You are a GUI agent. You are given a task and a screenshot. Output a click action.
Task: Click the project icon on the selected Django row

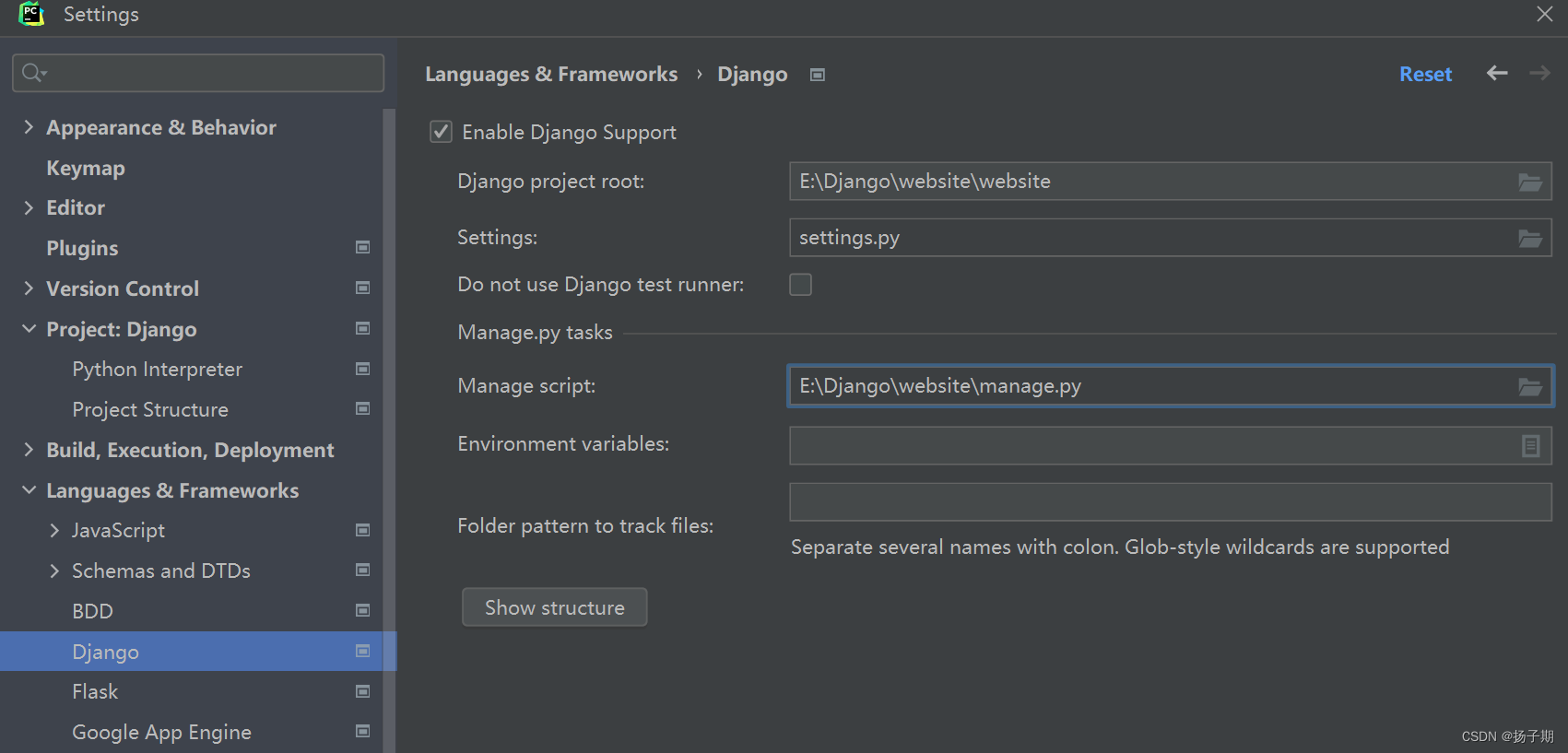[x=363, y=651]
